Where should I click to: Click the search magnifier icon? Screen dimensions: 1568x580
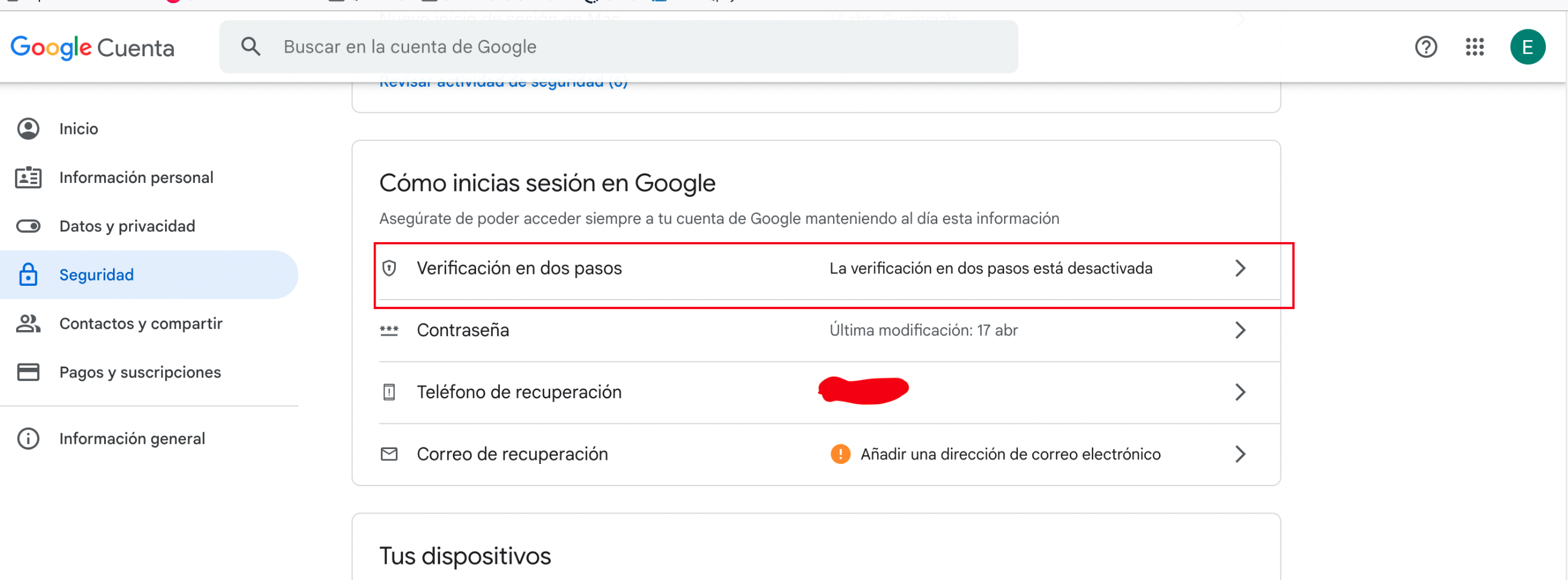[250, 47]
